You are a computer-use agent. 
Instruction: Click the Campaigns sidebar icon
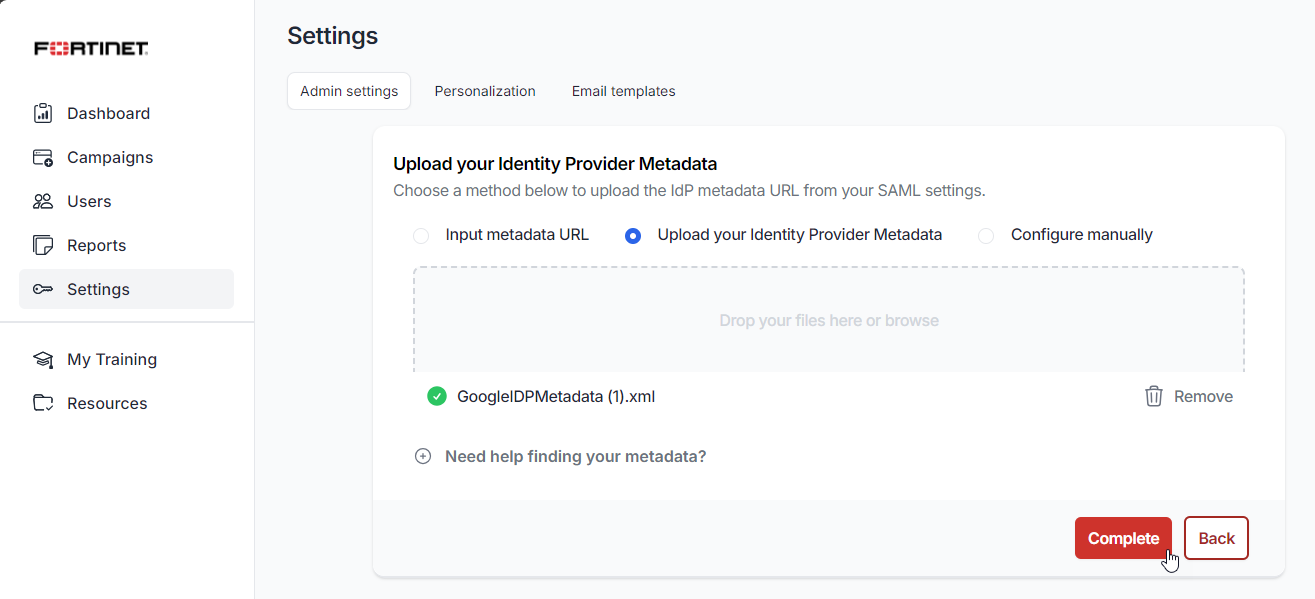(42, 157)
